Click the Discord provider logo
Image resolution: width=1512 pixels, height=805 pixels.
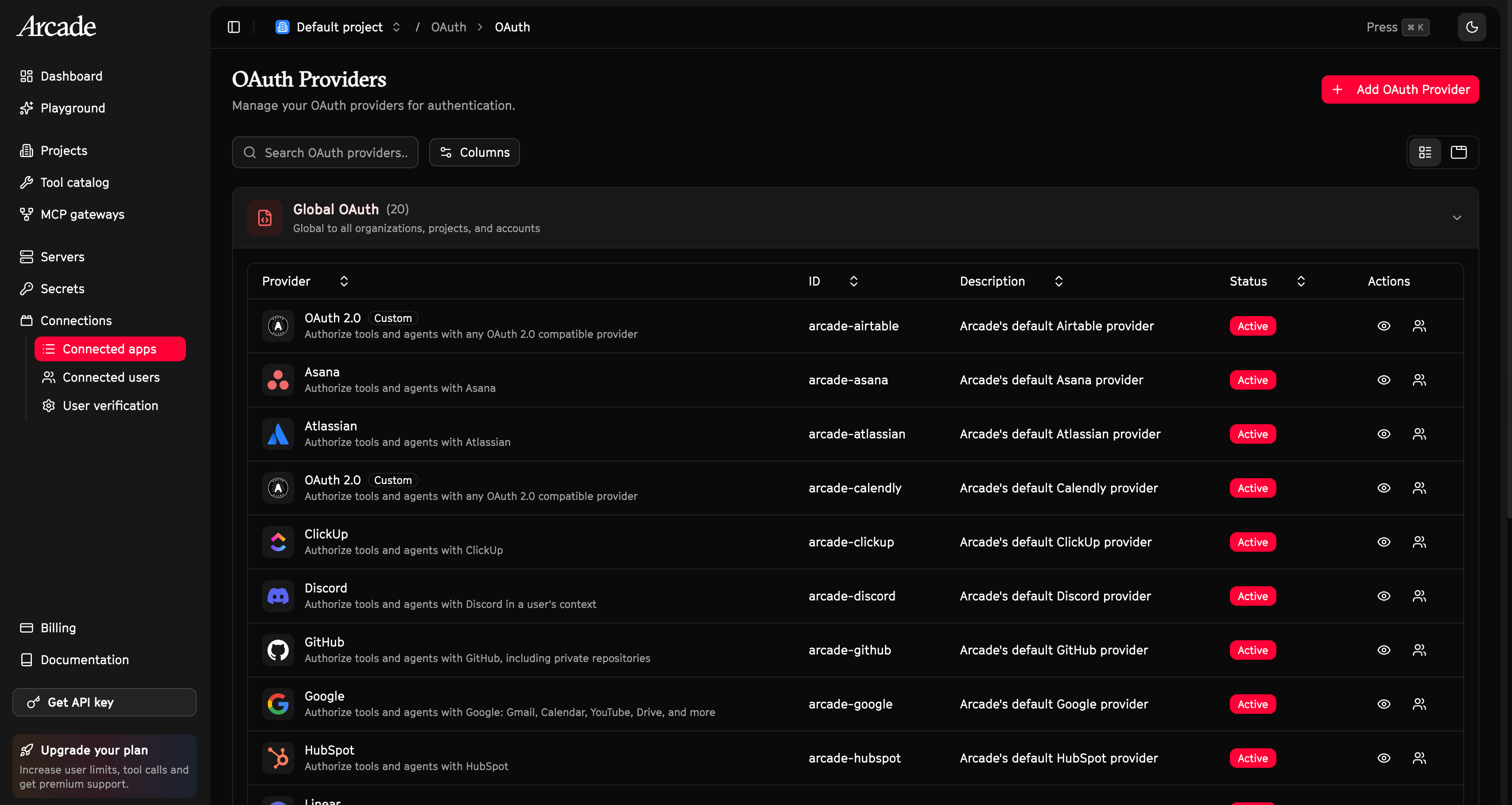(x=278, y=596)
